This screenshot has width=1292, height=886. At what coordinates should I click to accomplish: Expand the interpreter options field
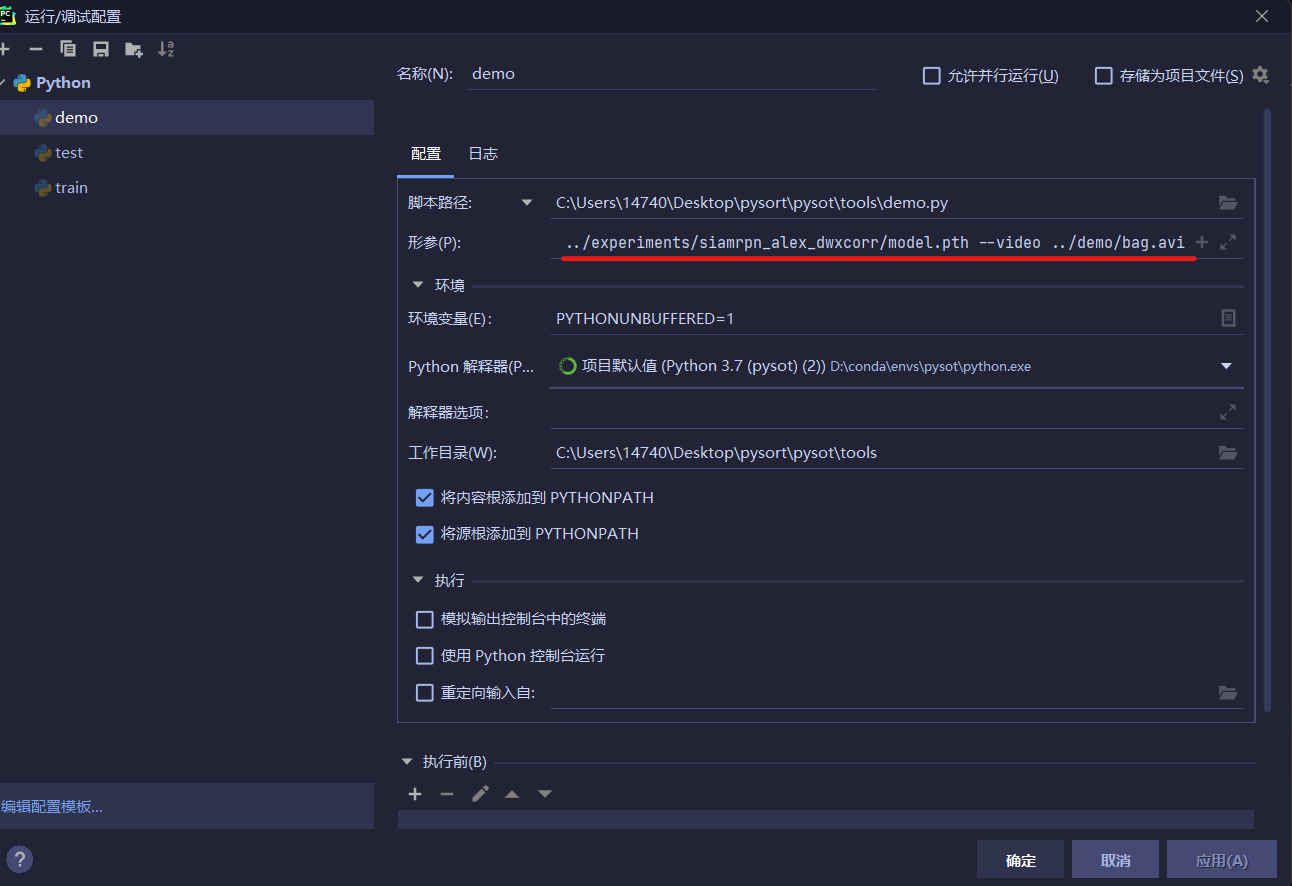tap(1228, 412)
